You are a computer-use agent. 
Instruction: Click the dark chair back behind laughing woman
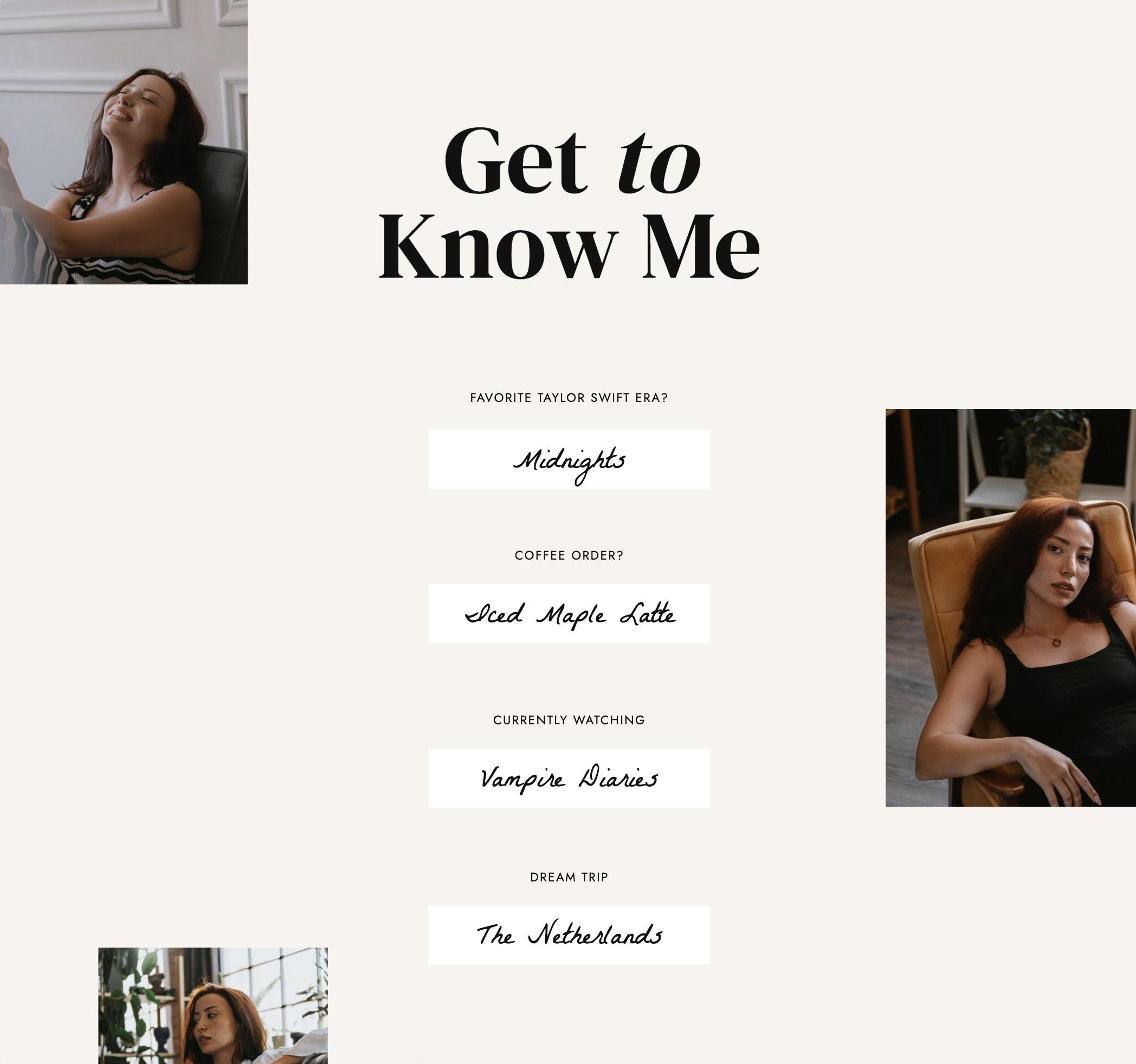[224, 206]
